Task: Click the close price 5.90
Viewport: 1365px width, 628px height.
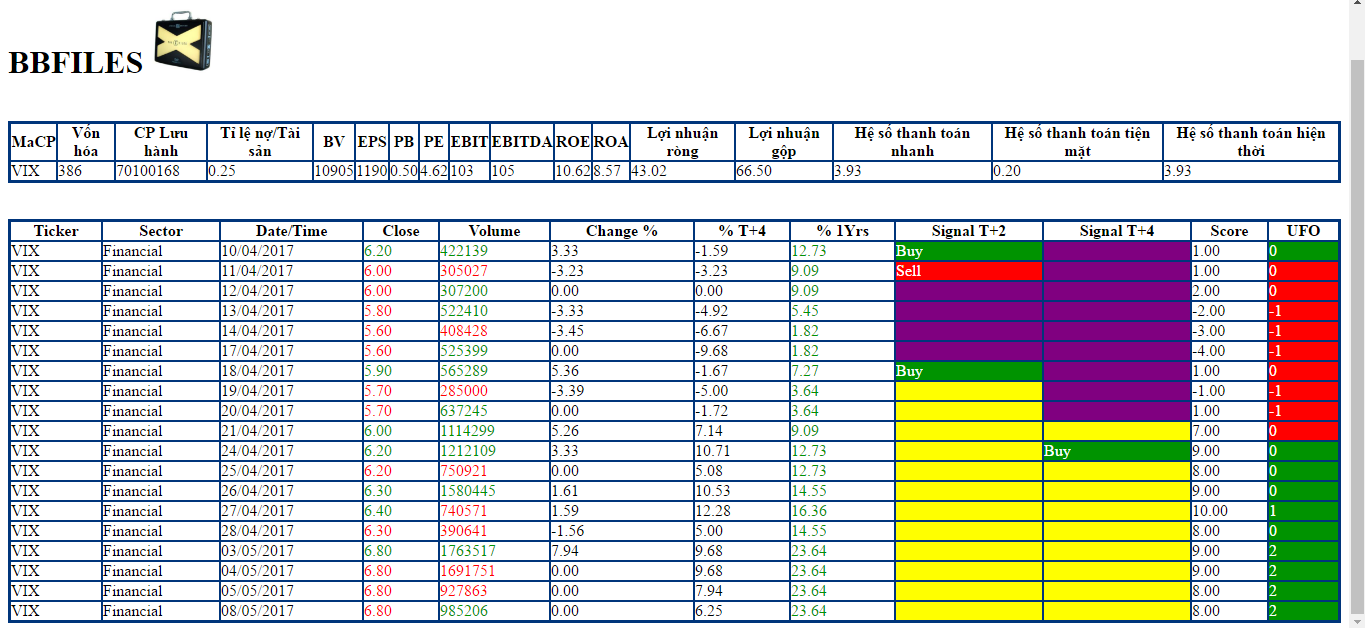Action: (x=378, y=371)
